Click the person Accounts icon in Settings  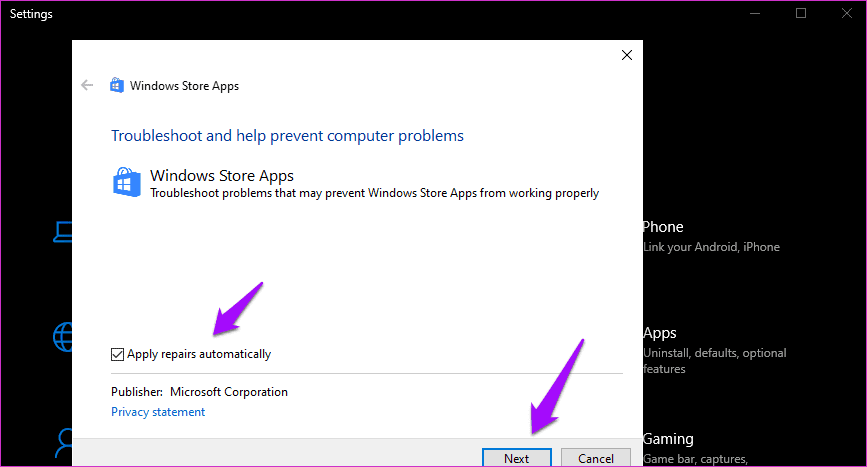coord(64,443)
